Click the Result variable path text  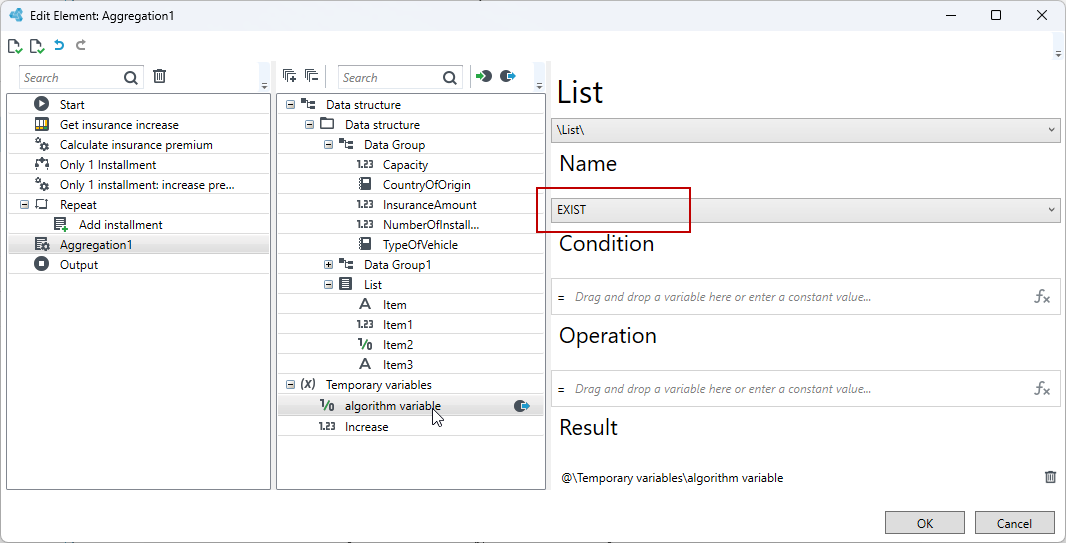click(x=672, y=478)
